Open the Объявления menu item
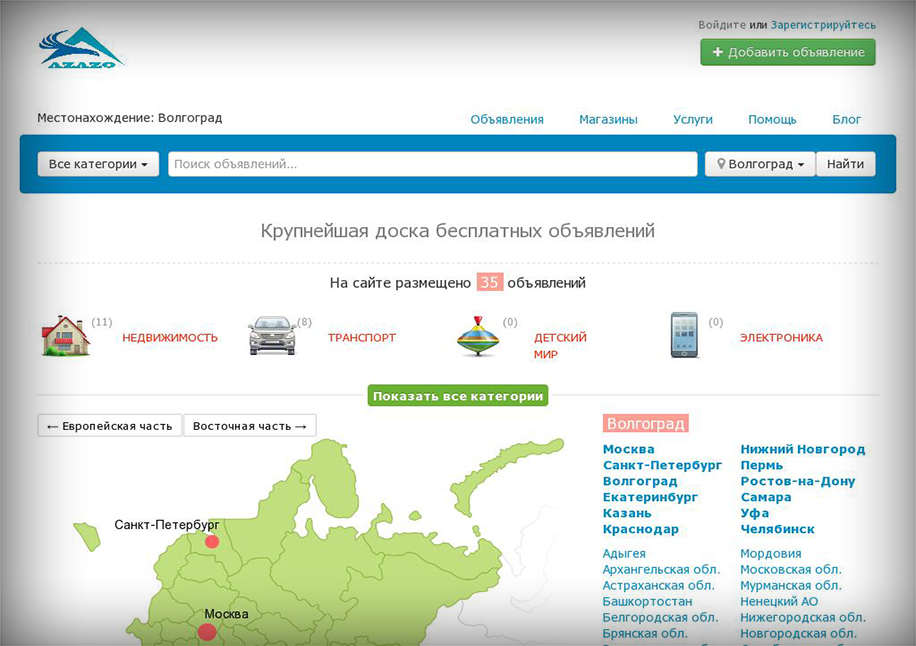This screenshot has width=916, height=646. [507, 120]
